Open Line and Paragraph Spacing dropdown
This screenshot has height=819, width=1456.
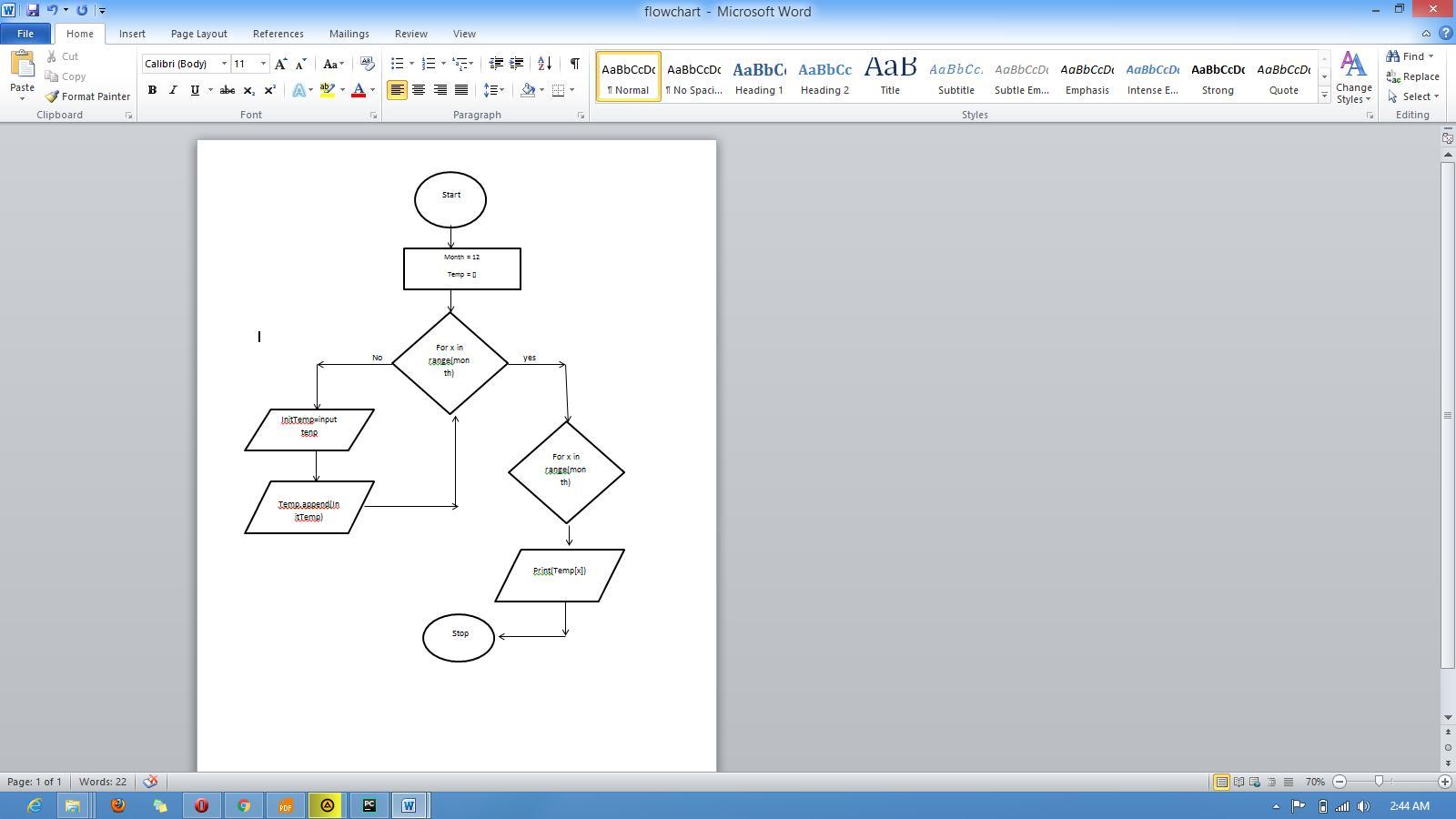click(x=494, y=90)
